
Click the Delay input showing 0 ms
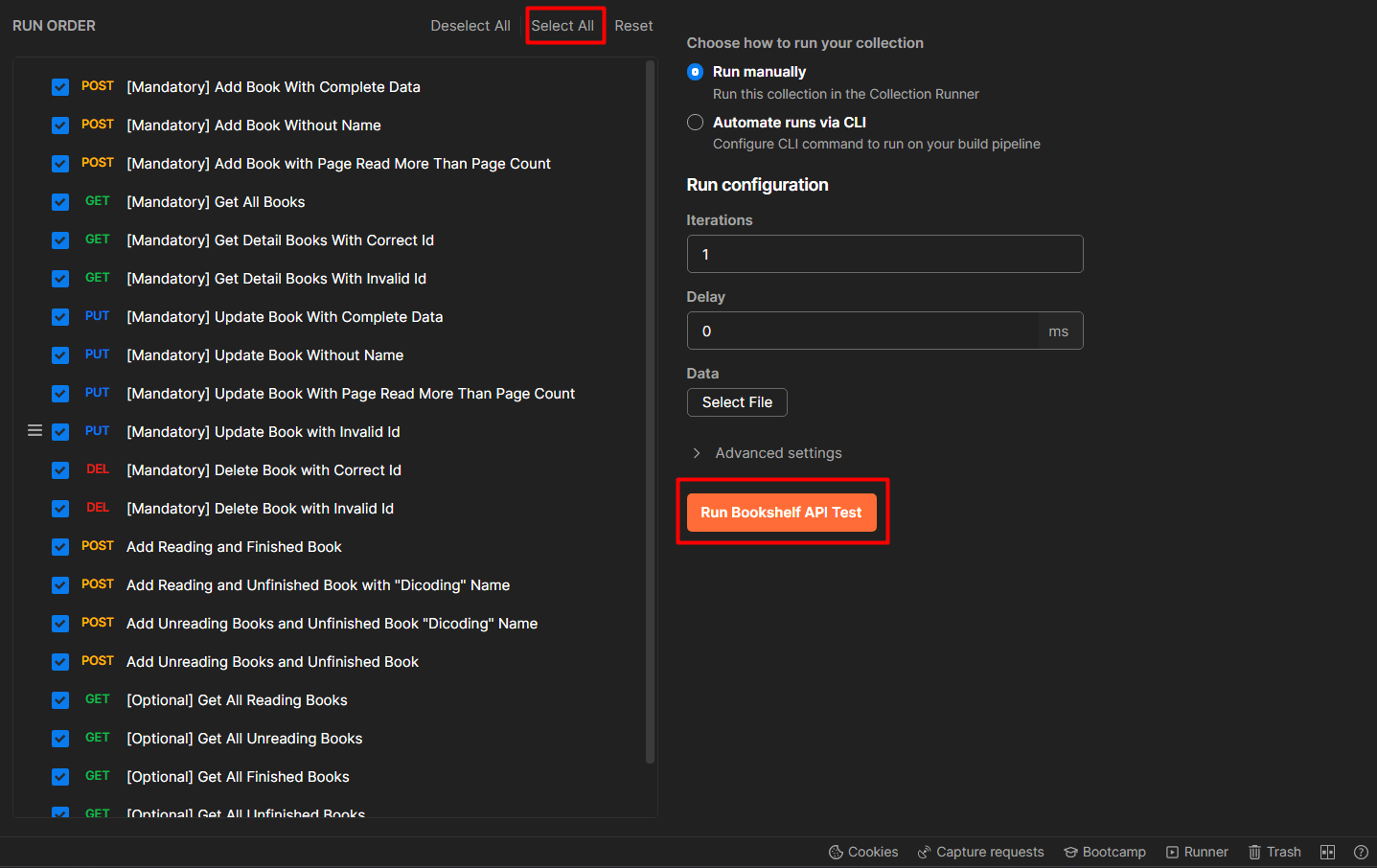coord(862,331)
